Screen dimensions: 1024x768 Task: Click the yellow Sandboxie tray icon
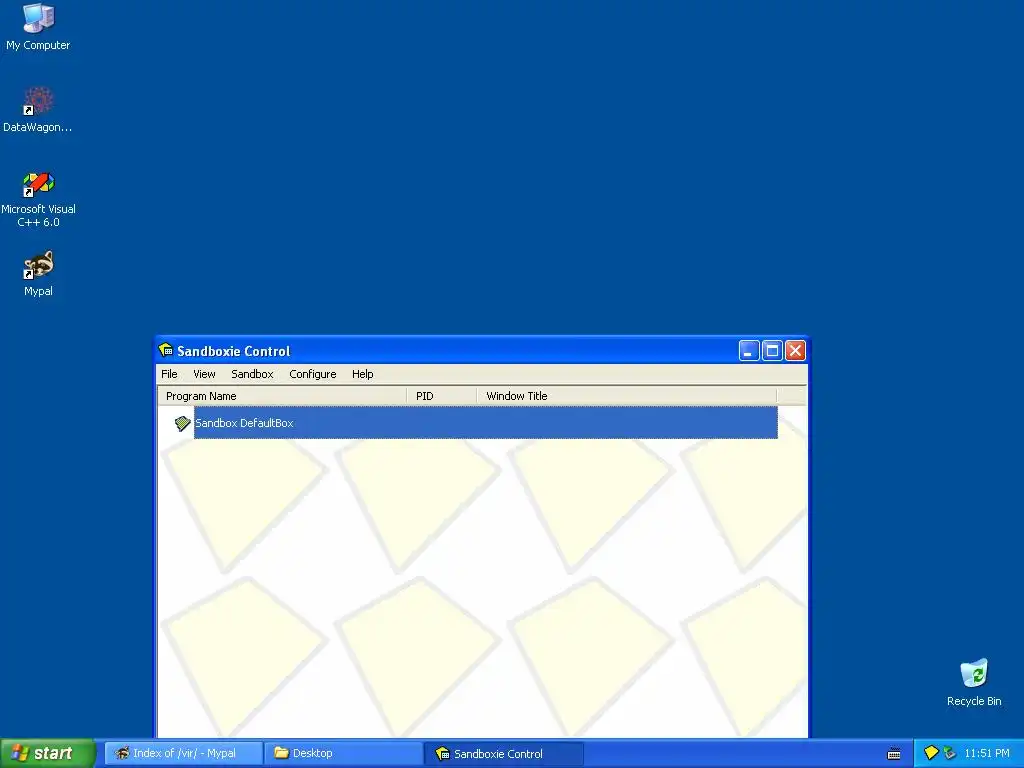931,753
